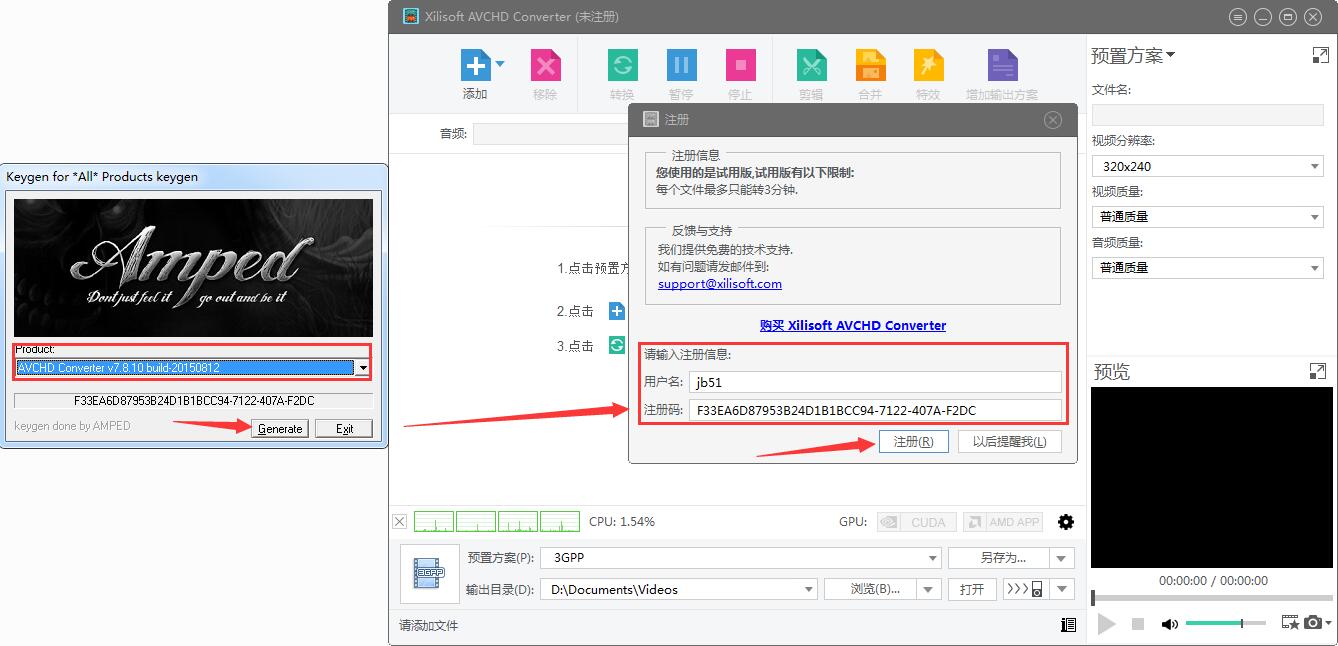
Task: Open the Product dropdown in keygen
Action: coord(363,368)
